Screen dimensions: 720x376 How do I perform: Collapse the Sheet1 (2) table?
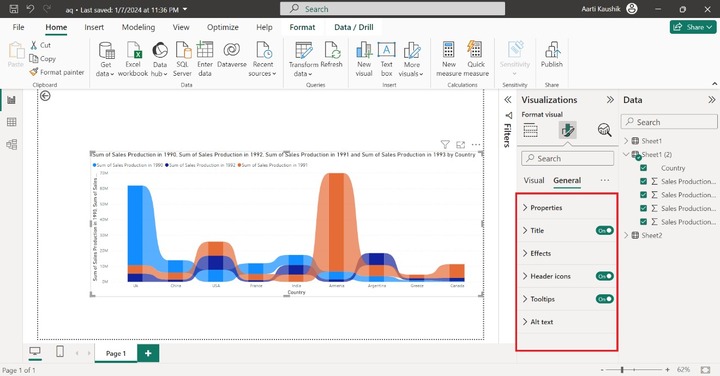point(626,154)
